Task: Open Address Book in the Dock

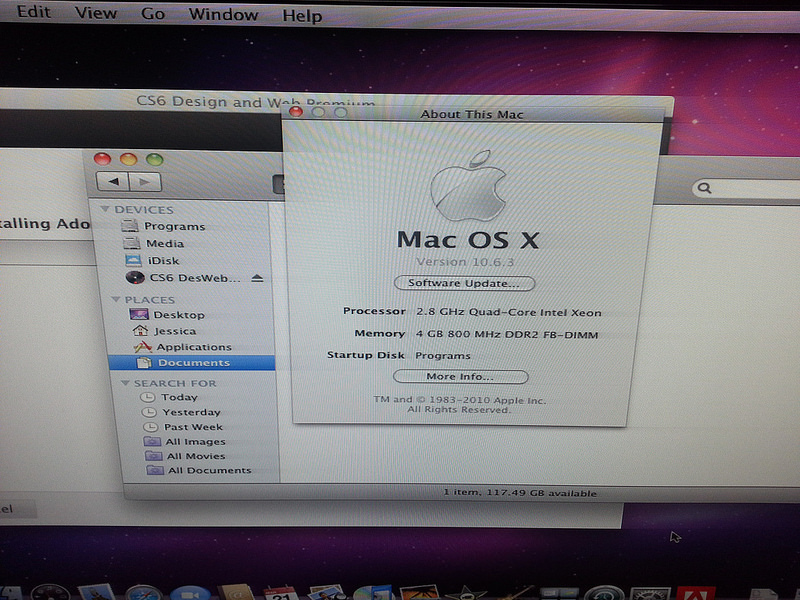Action: point(236,592)
